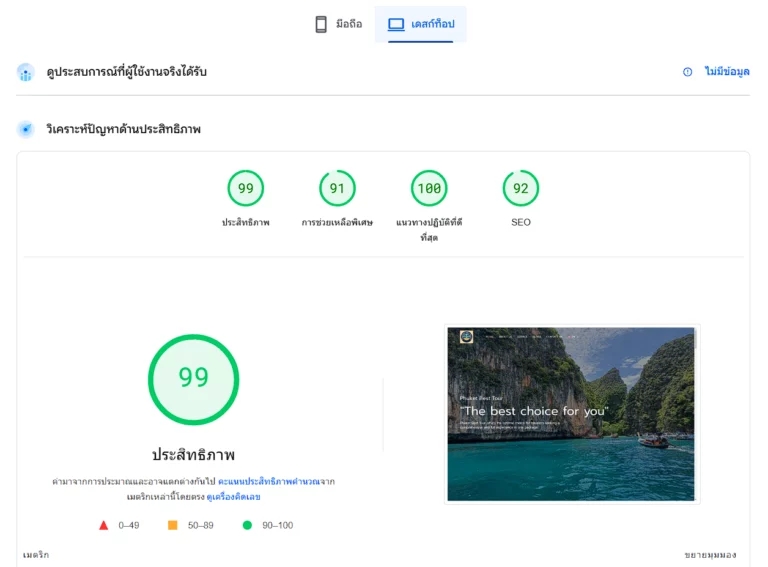Select the 91 accessibility score gauge
Viewport: 768px width, 567px height.
(x=337, y=189)
